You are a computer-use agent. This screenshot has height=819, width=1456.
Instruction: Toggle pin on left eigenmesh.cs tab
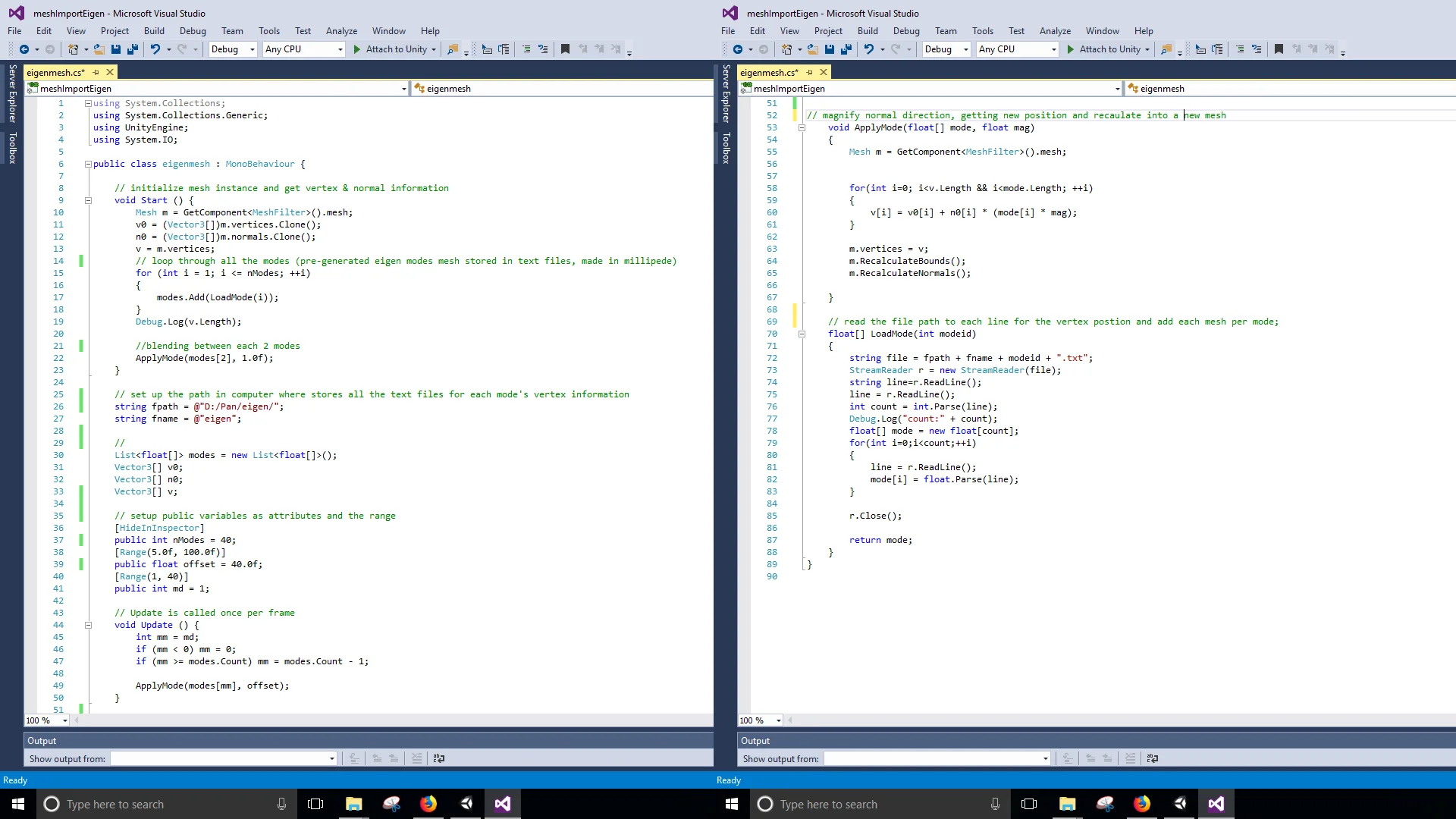pos(96,72)
